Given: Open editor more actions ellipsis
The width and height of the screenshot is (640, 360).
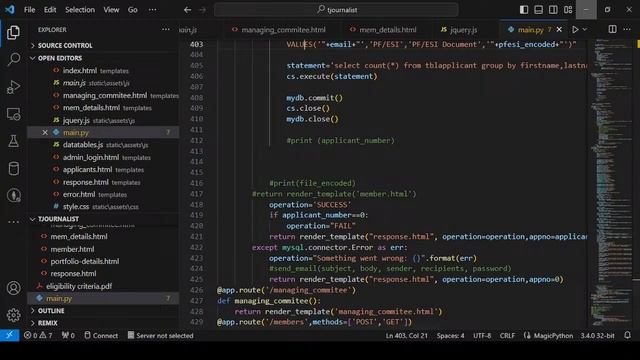Looking at the screenshot, I should (627, 29).
